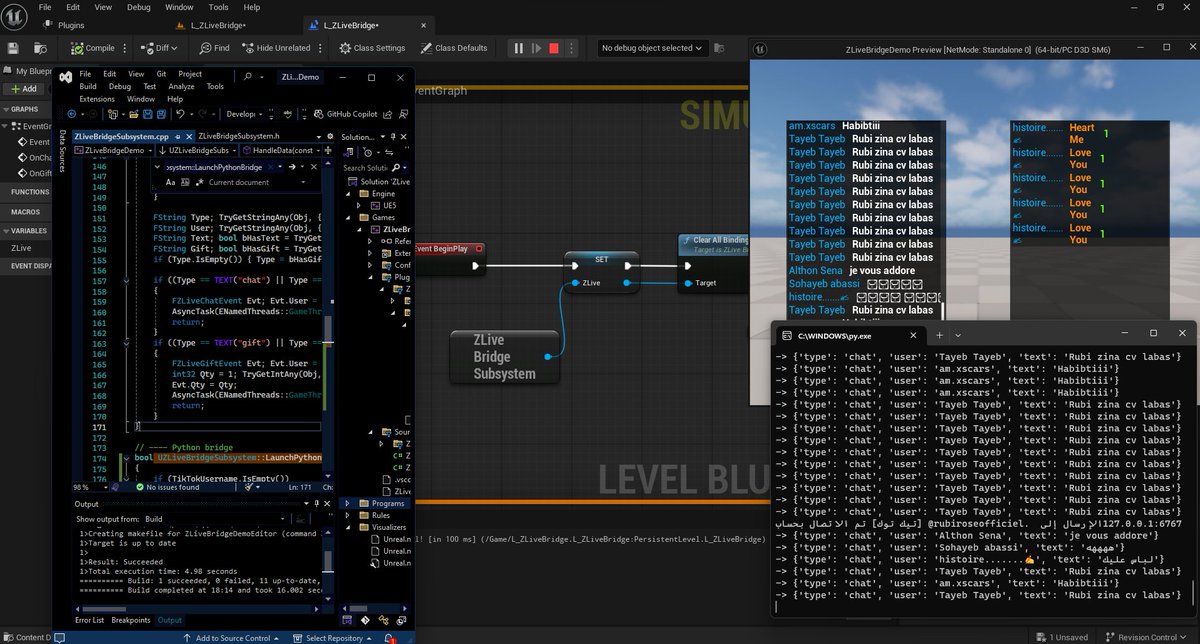Pin the Output window
Screen dimensions: 1200x644
coord(318,503)
